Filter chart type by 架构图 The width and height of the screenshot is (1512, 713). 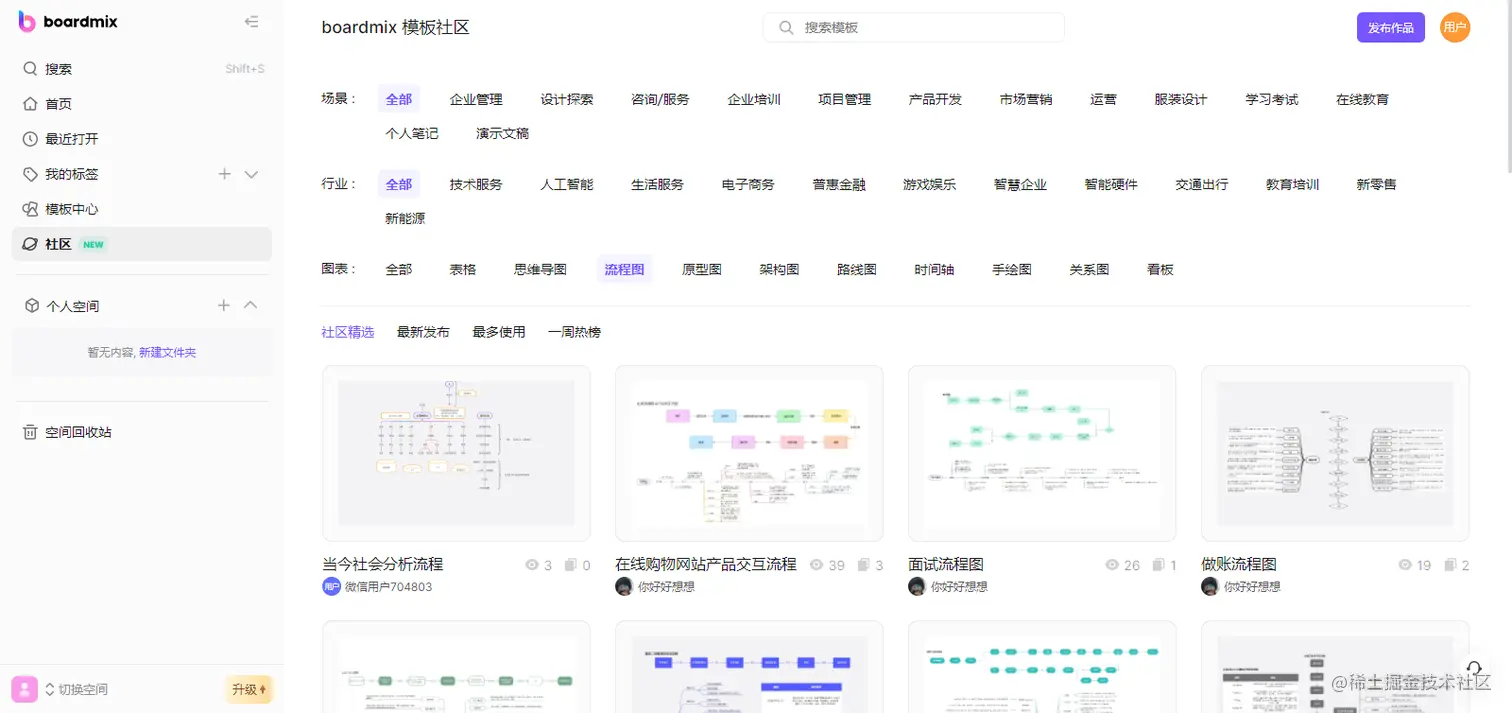point(779,269)
